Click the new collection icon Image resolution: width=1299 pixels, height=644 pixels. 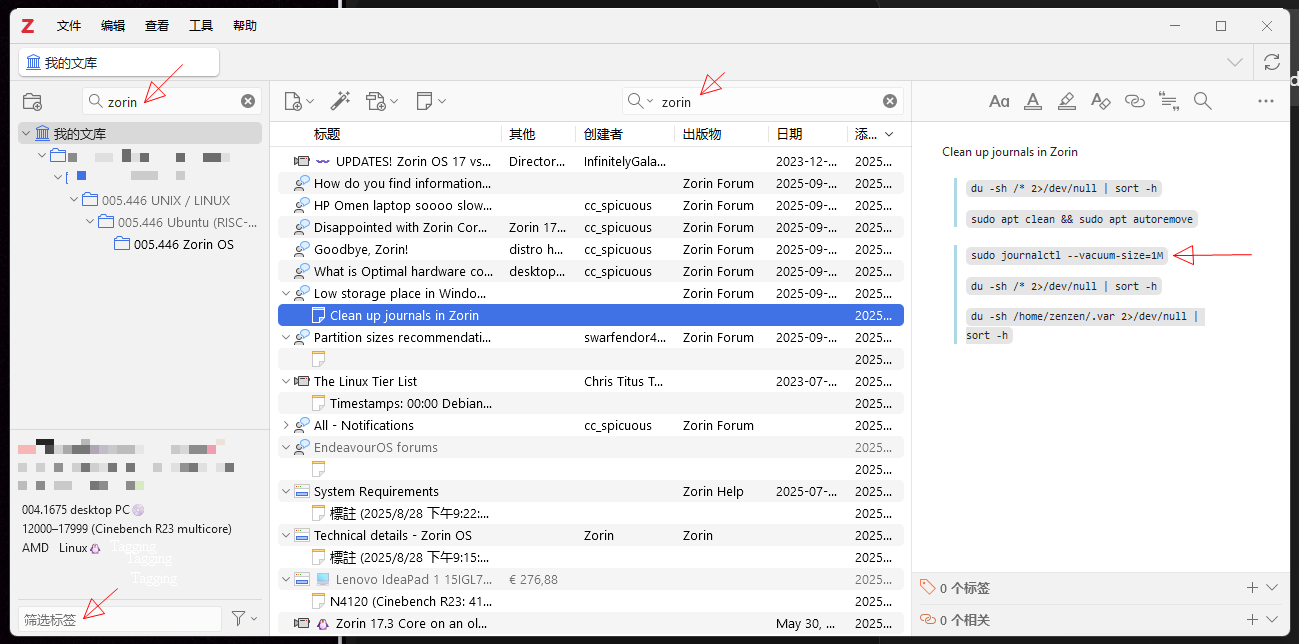tap(32, 101)
